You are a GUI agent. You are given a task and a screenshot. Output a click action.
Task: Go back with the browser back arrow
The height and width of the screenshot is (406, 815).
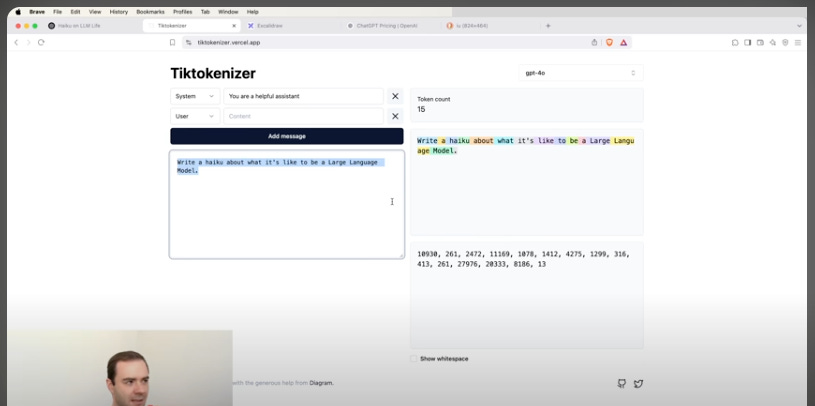(x=16, y=43)
